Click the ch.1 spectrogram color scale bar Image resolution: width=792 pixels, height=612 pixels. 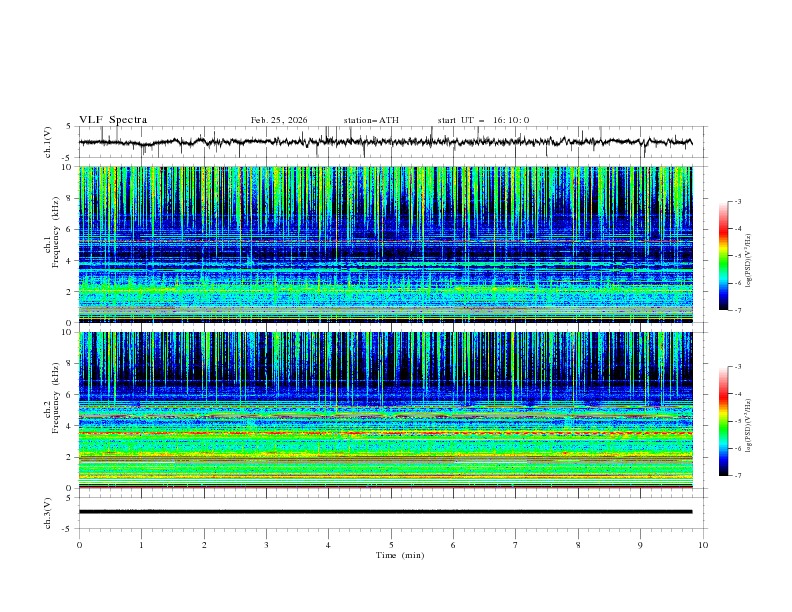pos(723,256)
